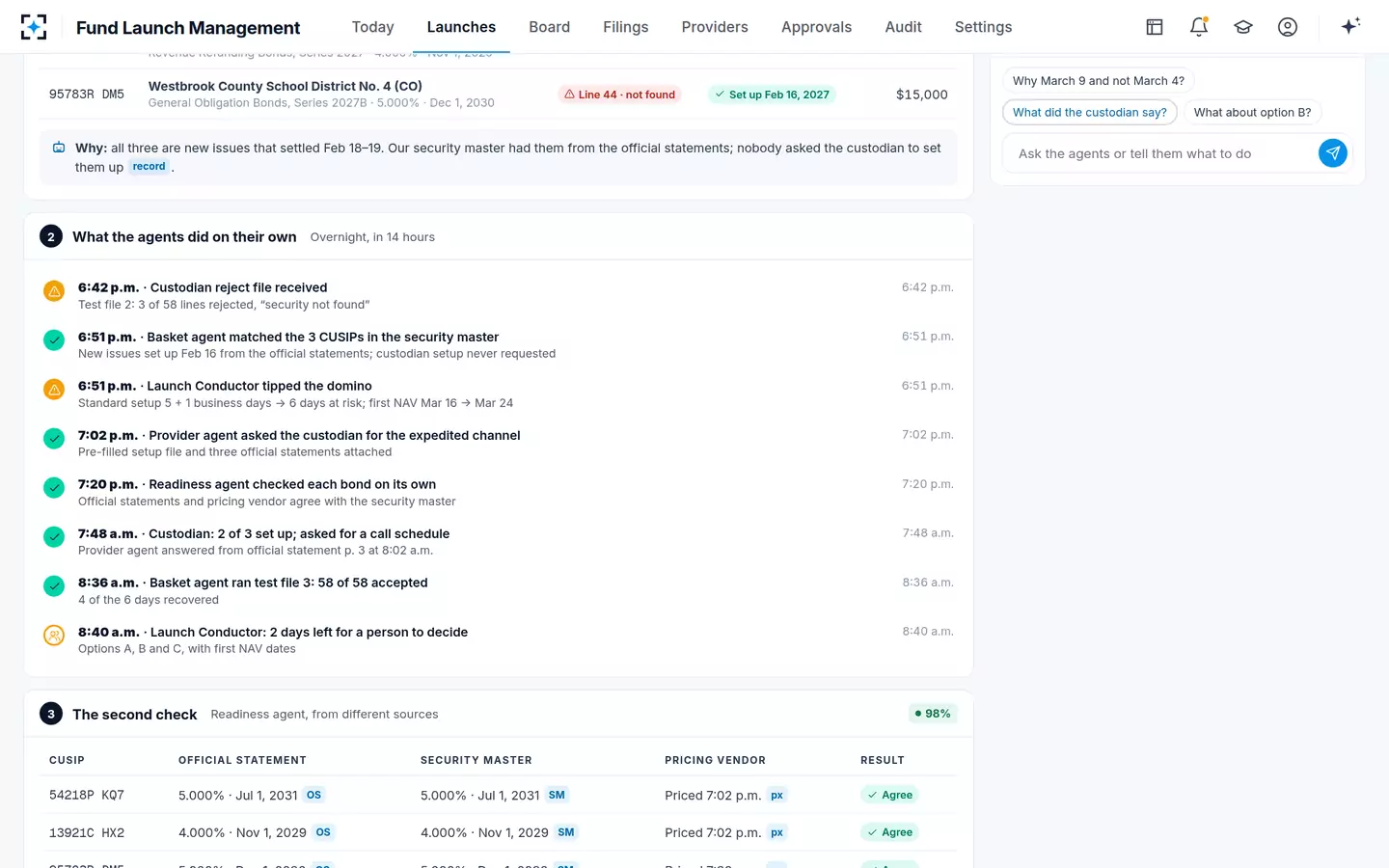Click the $15,000 amount

(x=921, y=95)
